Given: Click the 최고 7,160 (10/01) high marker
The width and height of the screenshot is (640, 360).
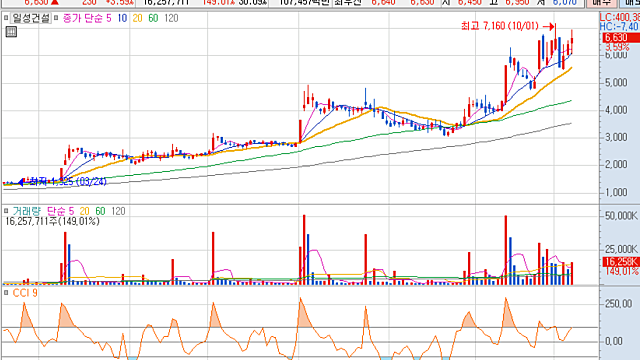Looking at the screenshot, I should point(500,26).
